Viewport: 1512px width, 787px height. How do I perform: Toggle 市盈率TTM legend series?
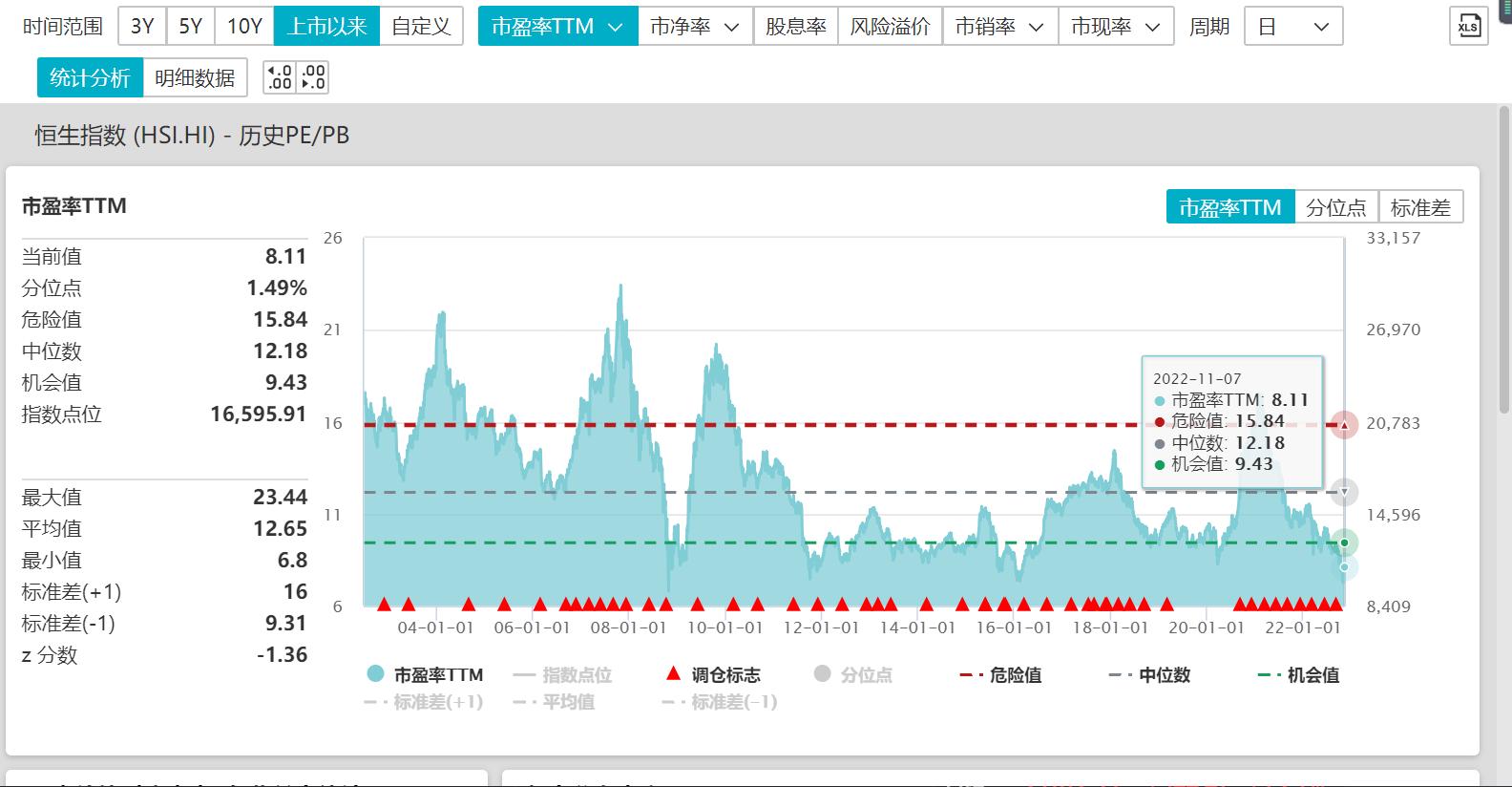point(425,674)
